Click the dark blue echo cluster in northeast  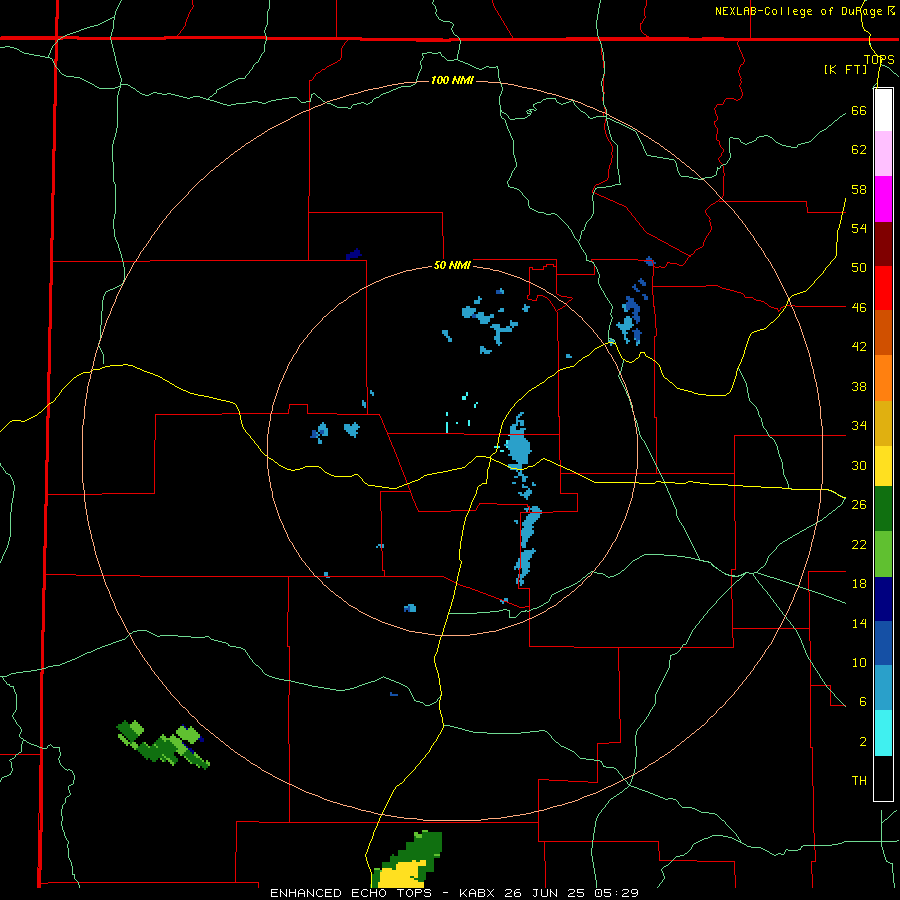click(631, 313)
